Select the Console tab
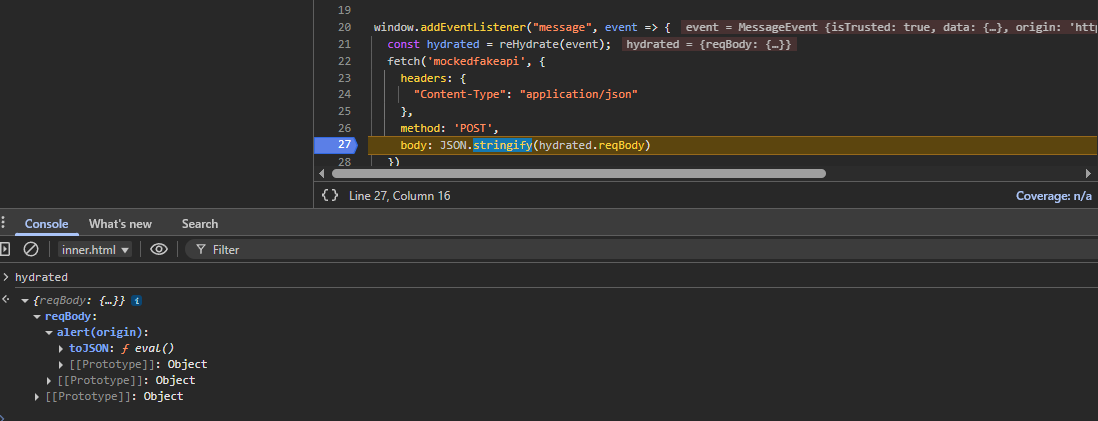This screenshot has height=421, width=1098. (x=46, y=224)
